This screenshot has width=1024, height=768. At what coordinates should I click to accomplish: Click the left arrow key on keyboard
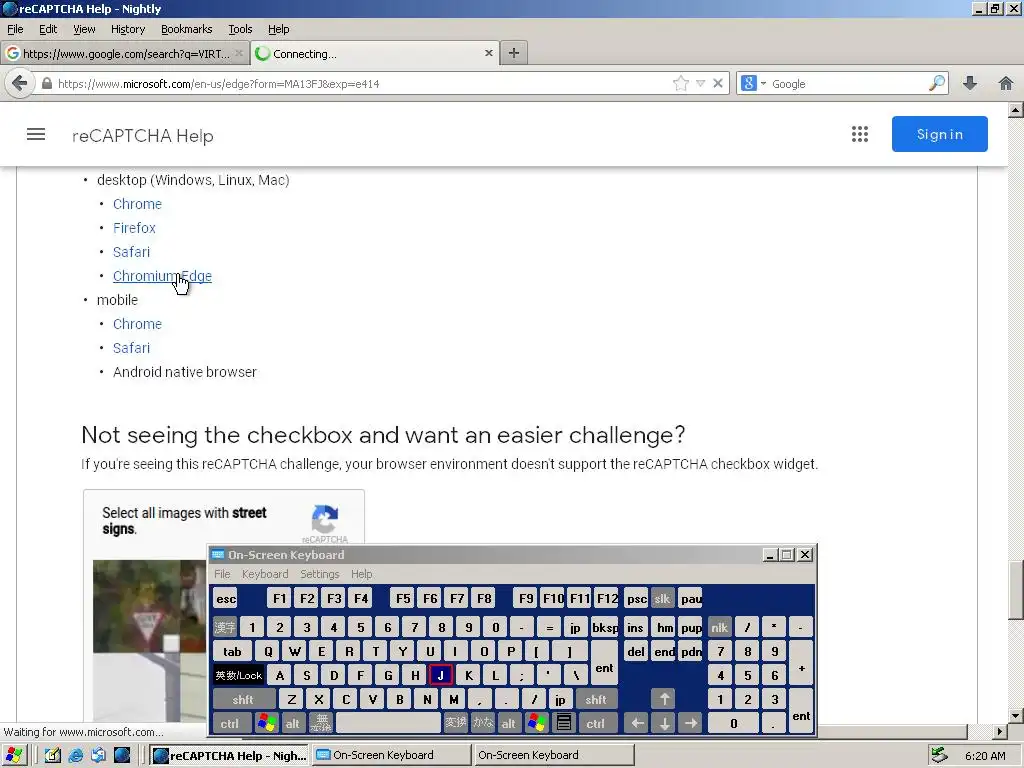click(637, 724)
